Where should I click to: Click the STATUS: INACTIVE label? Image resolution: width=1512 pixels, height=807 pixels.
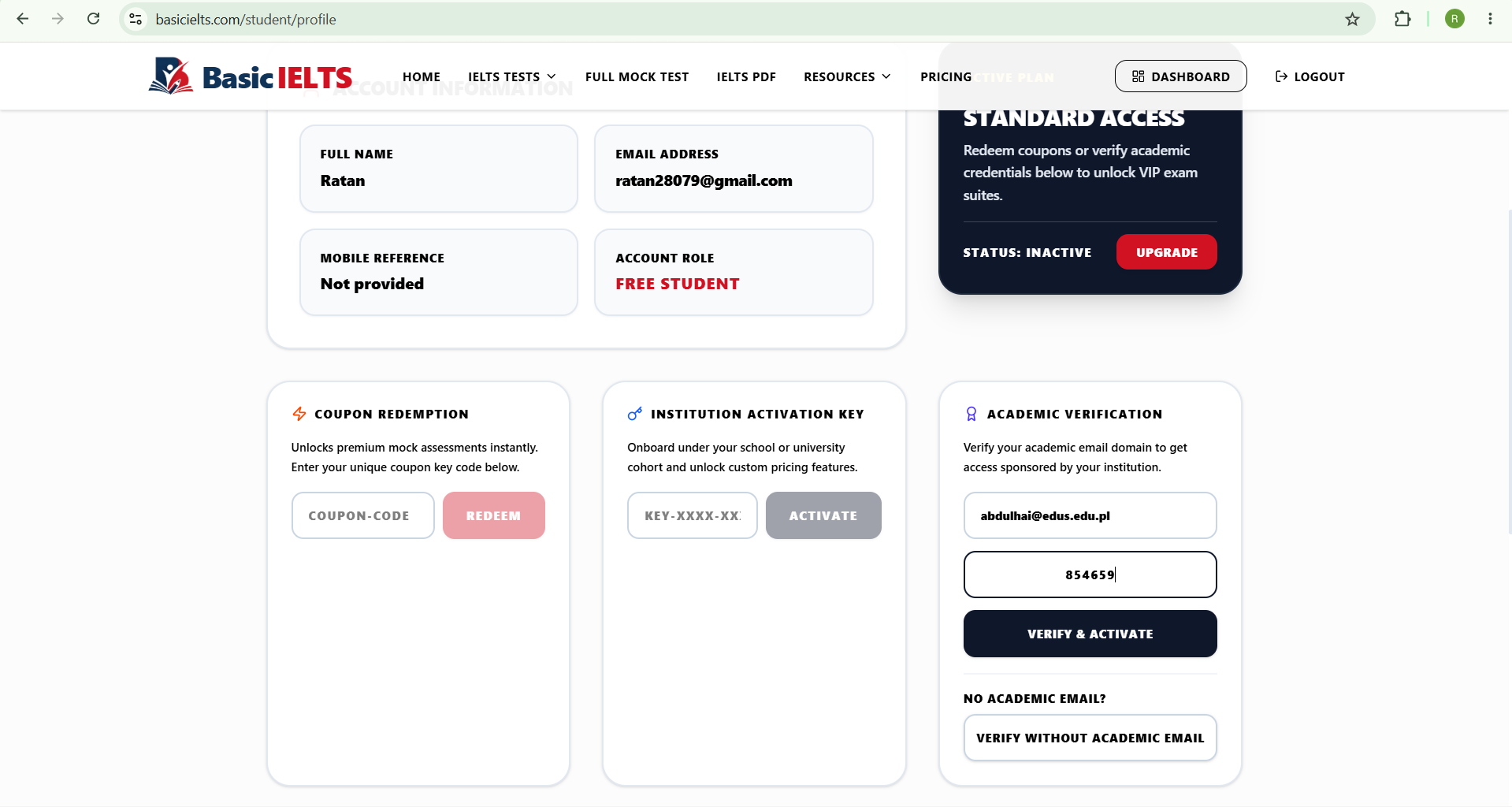tap(1027, 252)
